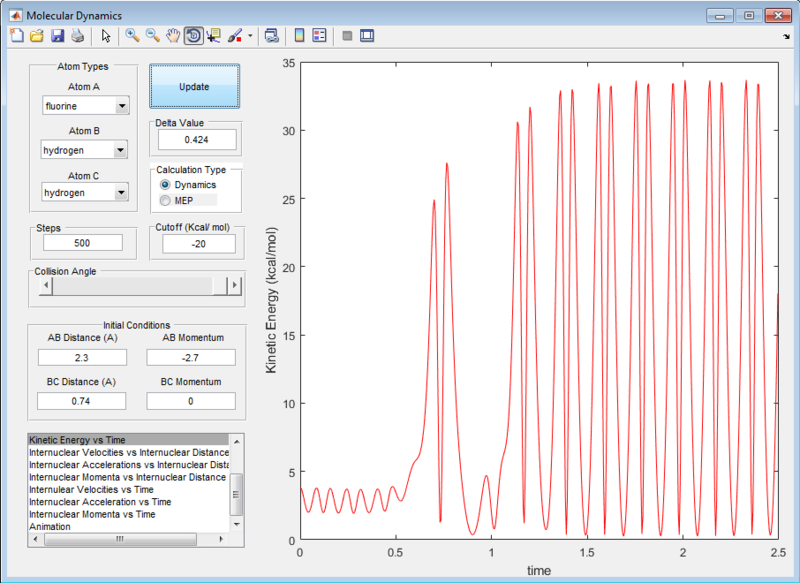This screenshot has height=583, width=800.
Task: Click the AB Momentum field showing -2.7
Action: point(191,358)
